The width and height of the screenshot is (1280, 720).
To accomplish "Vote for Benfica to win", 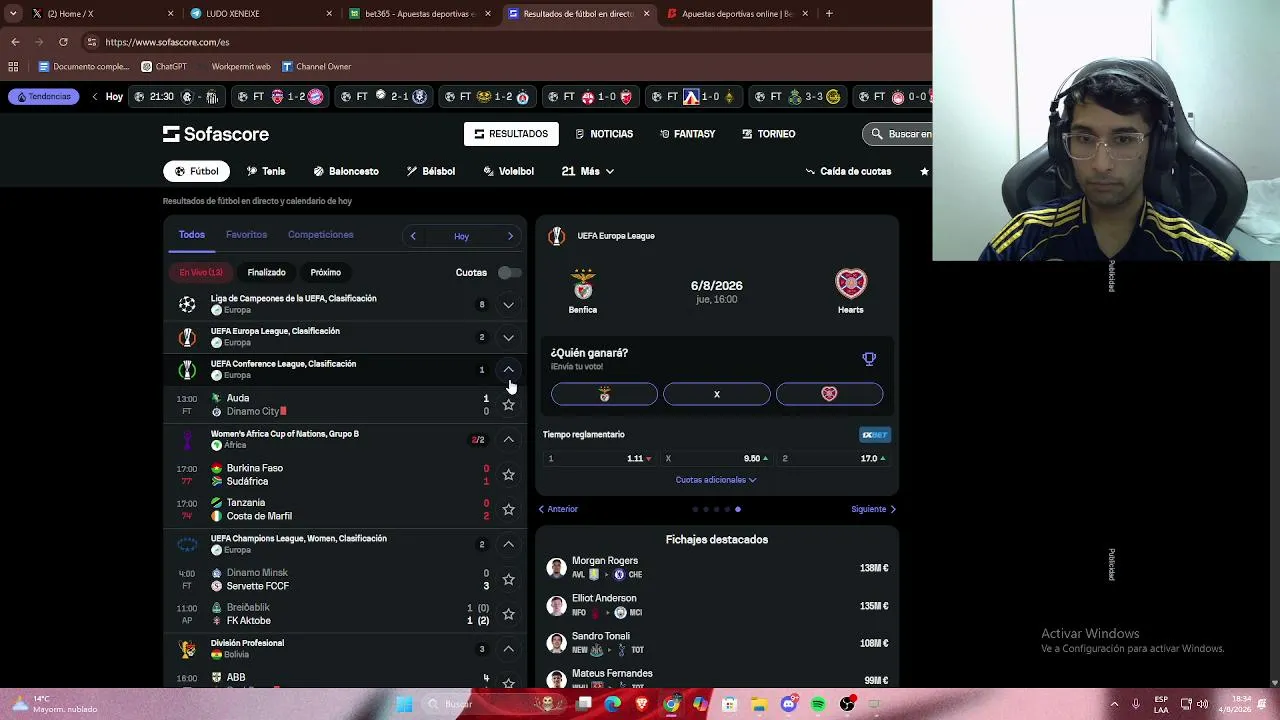I will (604, 394).
